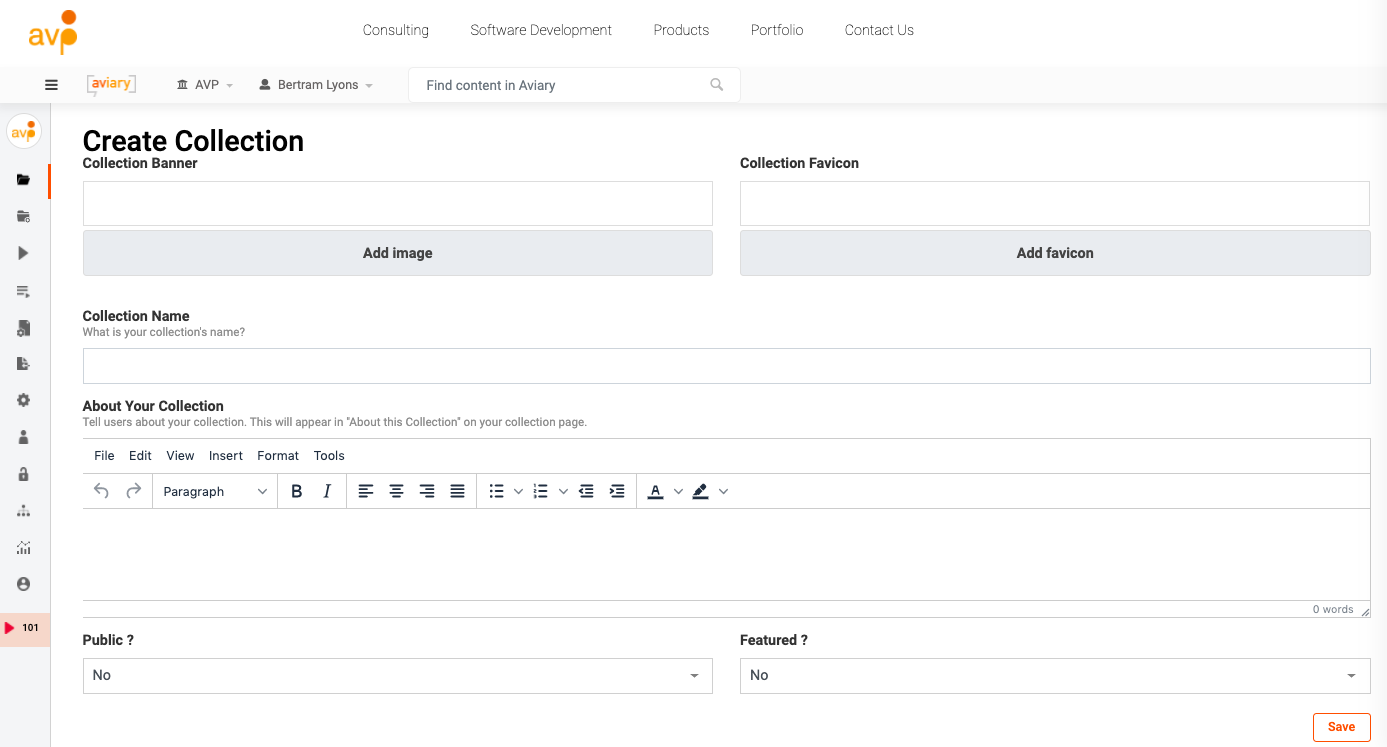Image resolution: width=1387 pixels, height=747 pixels.
Task: Toggle italic formatting
Action: point(327,491)
